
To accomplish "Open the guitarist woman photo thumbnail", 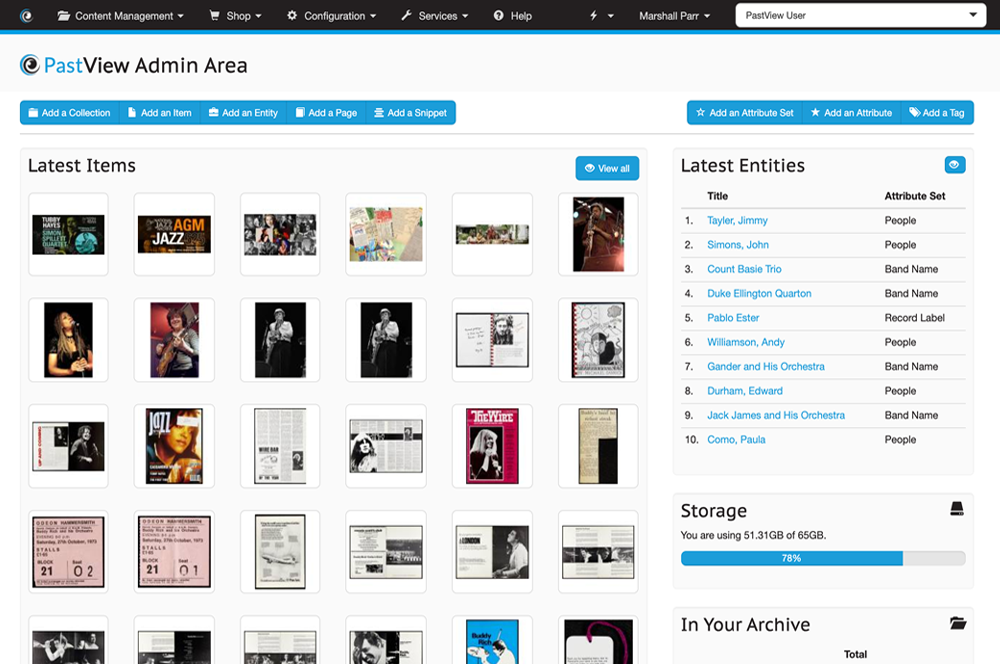I will (x=174, y=341).
